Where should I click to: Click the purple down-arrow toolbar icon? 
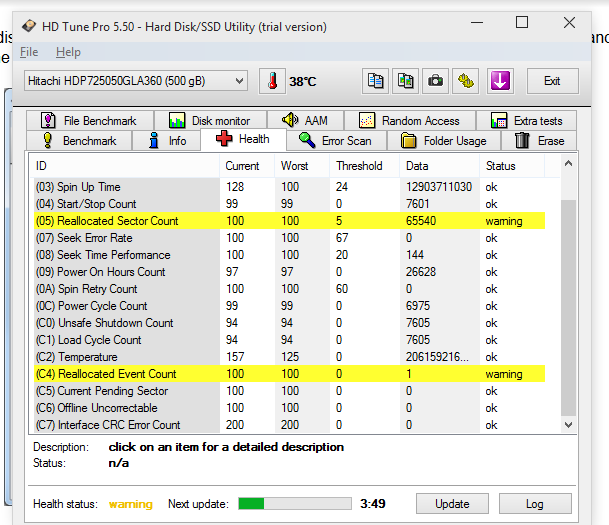[x=501, y=81]
